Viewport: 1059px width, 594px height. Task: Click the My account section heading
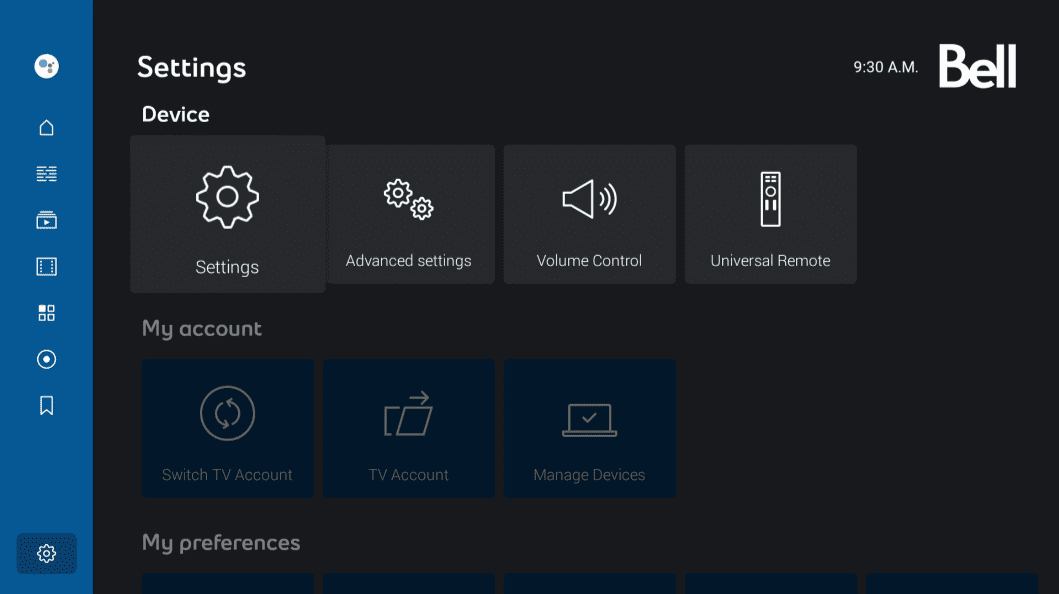point(201,328)
